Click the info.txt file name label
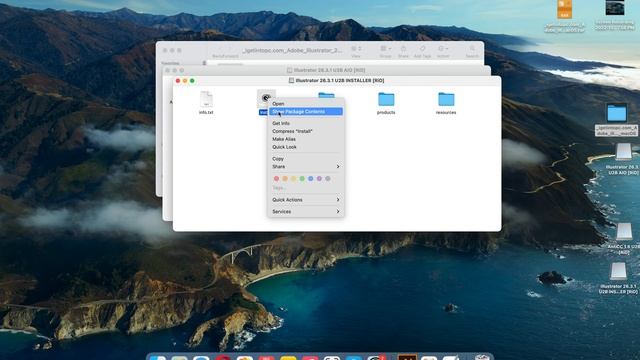The height and width of the screenshot is (360, 640). 206,112
